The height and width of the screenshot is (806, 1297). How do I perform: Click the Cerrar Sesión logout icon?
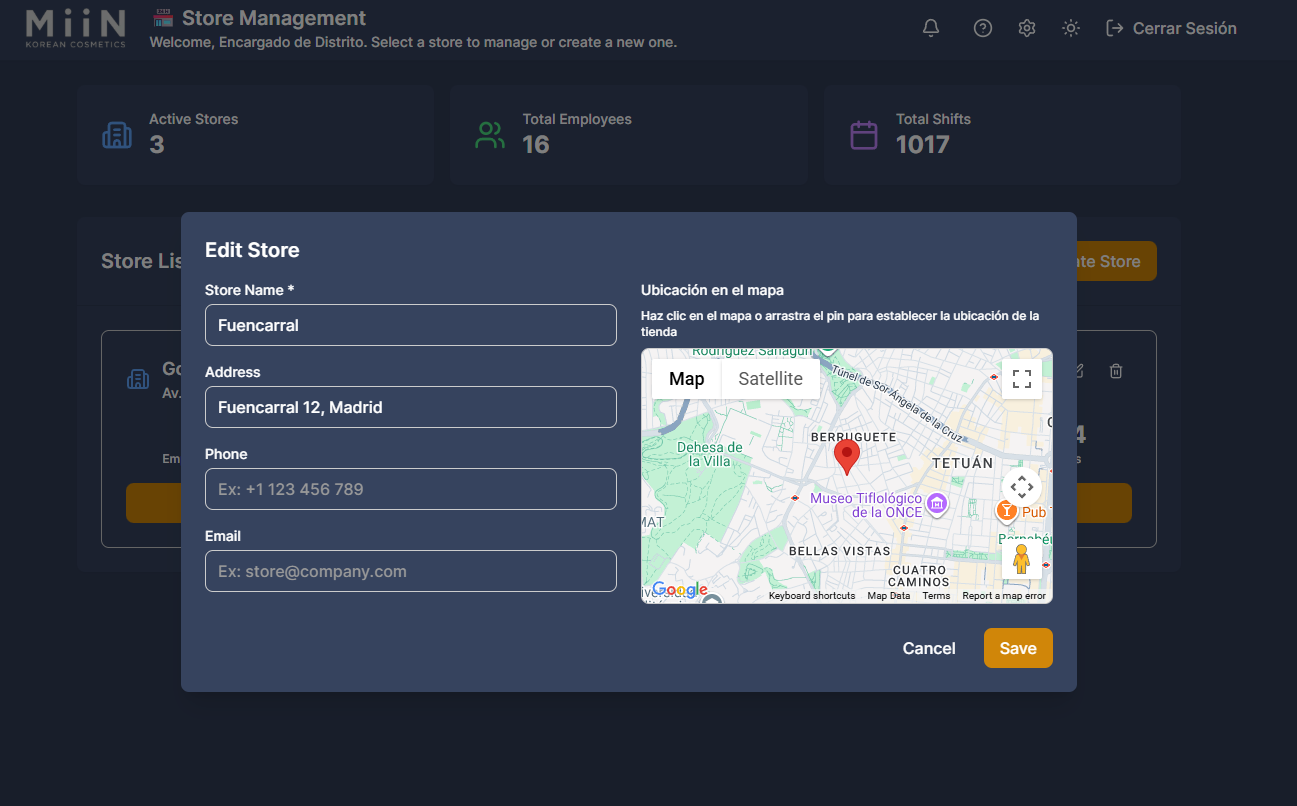[x=1113, y=28]
